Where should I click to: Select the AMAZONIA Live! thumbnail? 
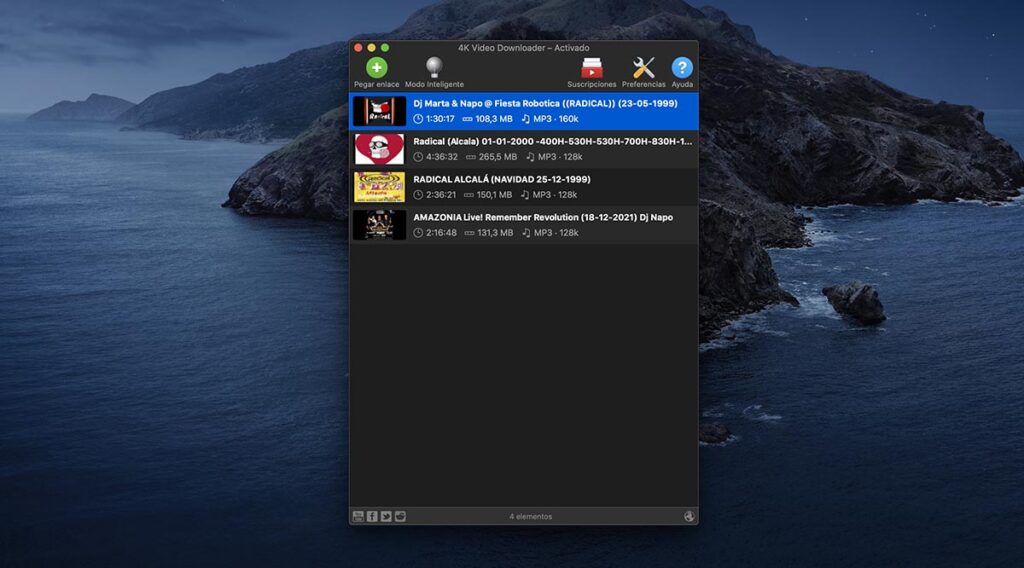pos(379,225)
